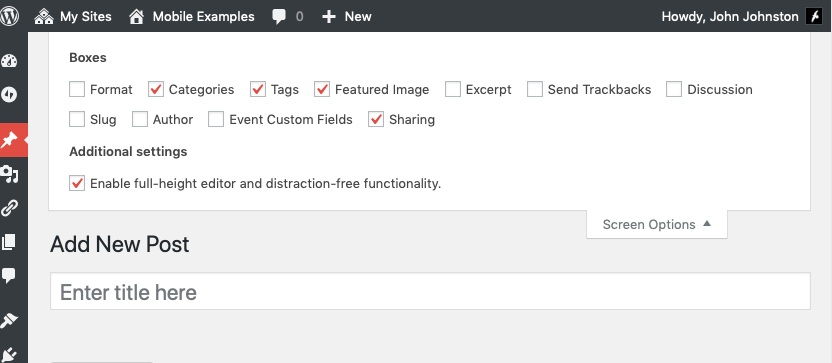Uncheck the Featured Image checkbox
This screenshot has width=832, height=363.
coord(322,89)
